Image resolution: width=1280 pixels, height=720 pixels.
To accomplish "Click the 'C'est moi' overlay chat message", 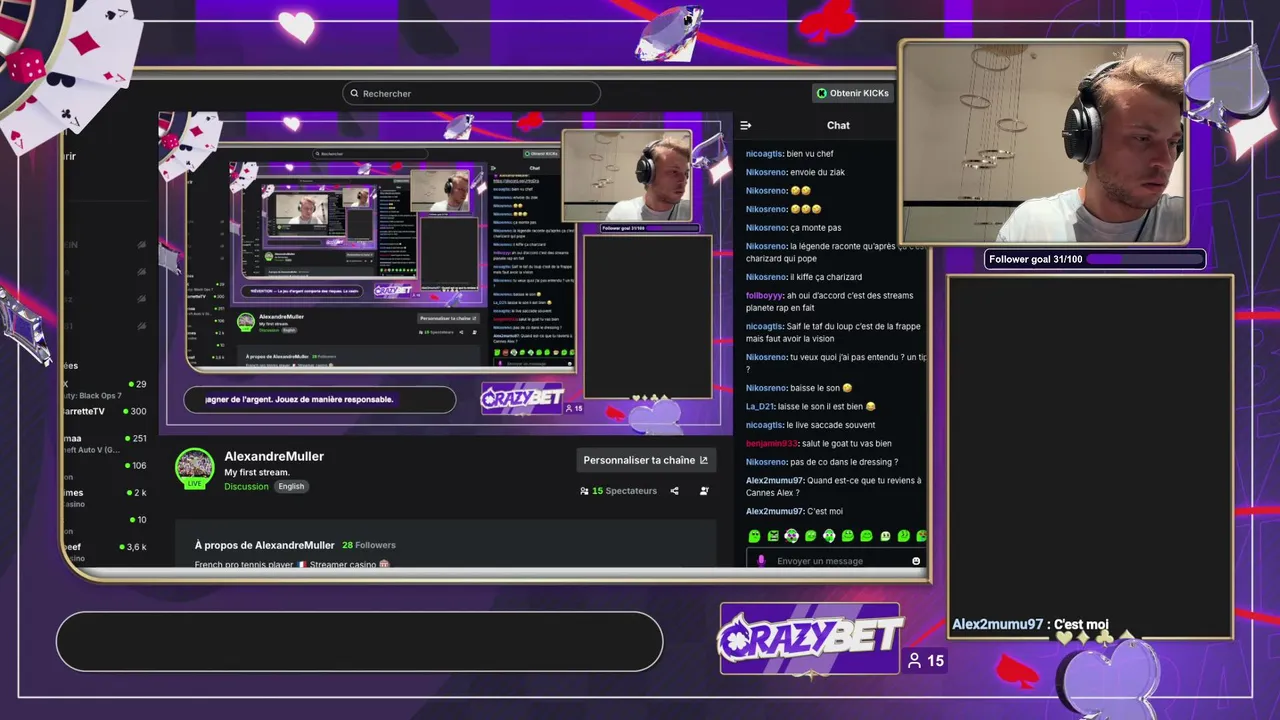I will 1030,624.
